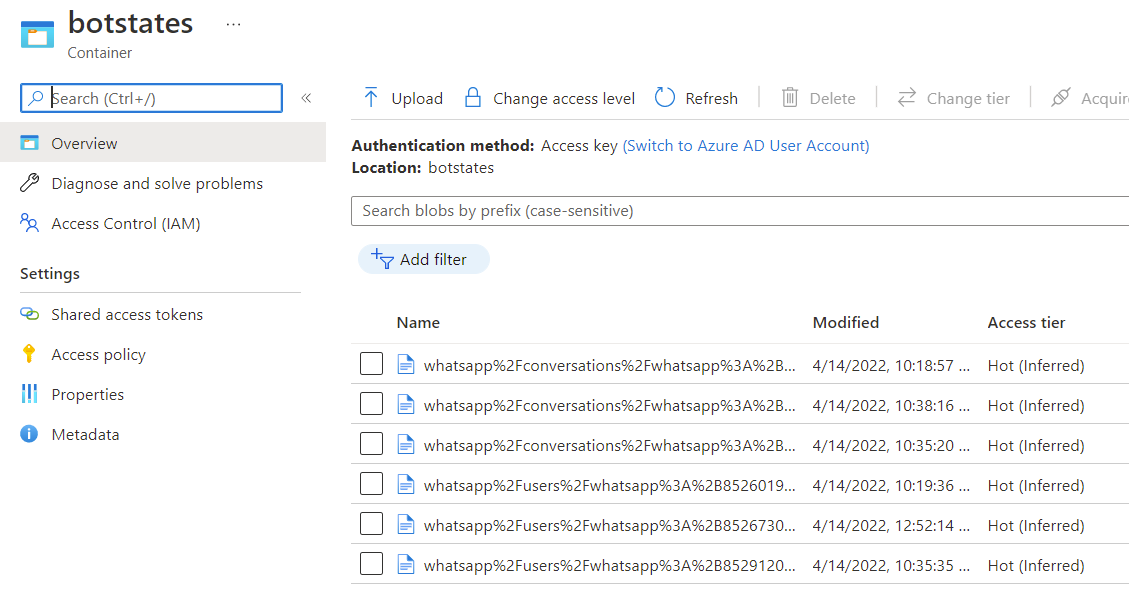1129x615 pixels.
Task: Click the Metadata info icon
Action: click(x=29, y=434)
